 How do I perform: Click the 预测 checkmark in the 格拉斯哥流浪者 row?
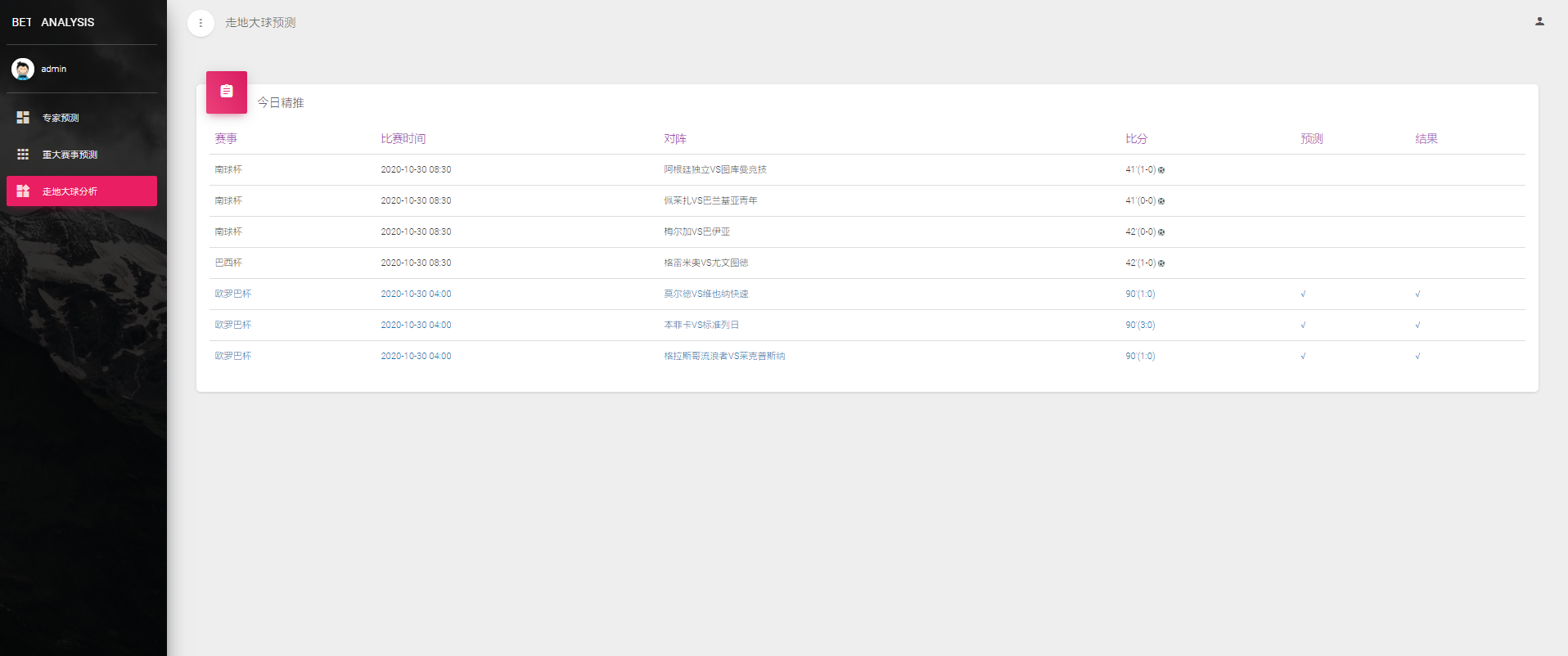tap(1303, 357)
